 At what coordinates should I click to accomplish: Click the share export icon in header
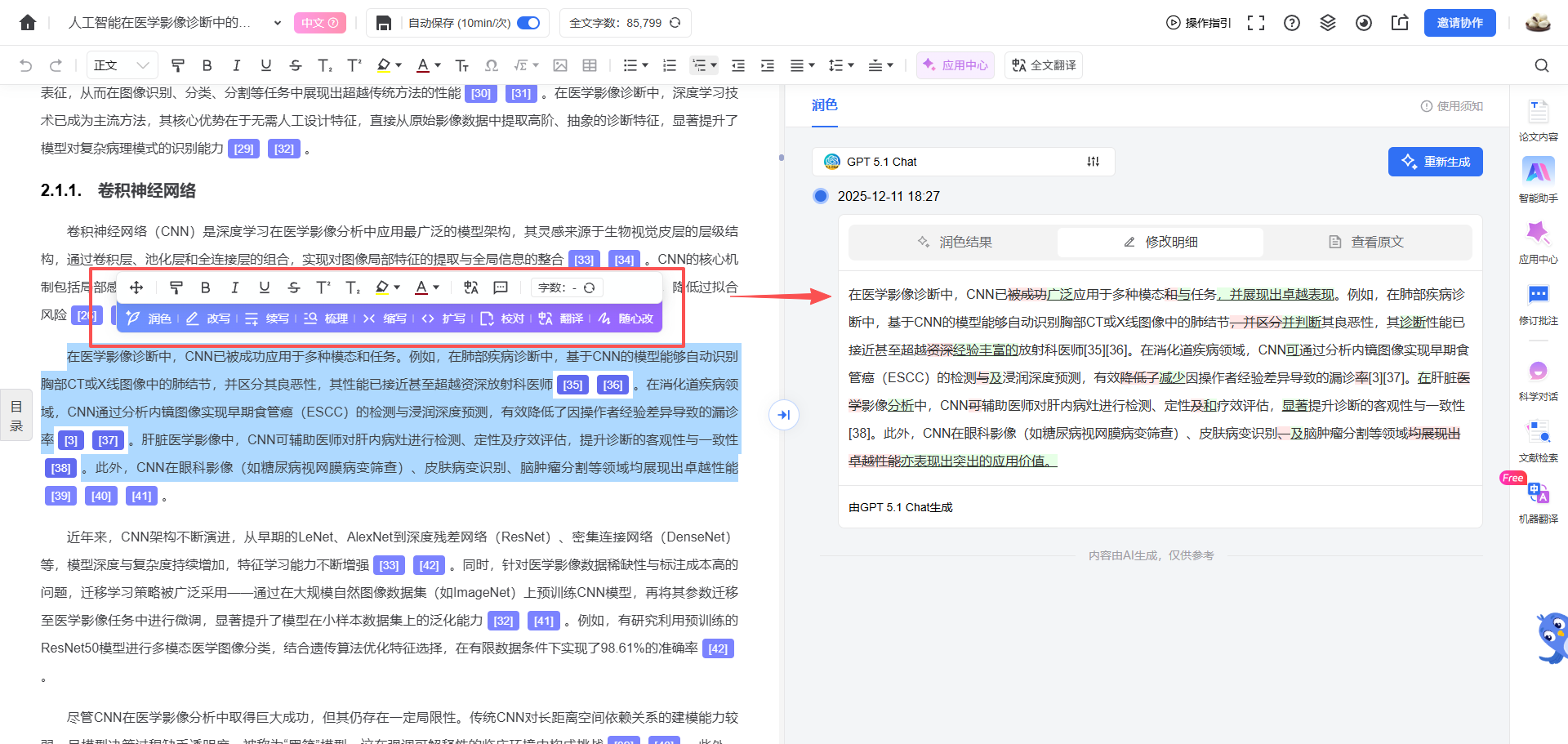1400,23
